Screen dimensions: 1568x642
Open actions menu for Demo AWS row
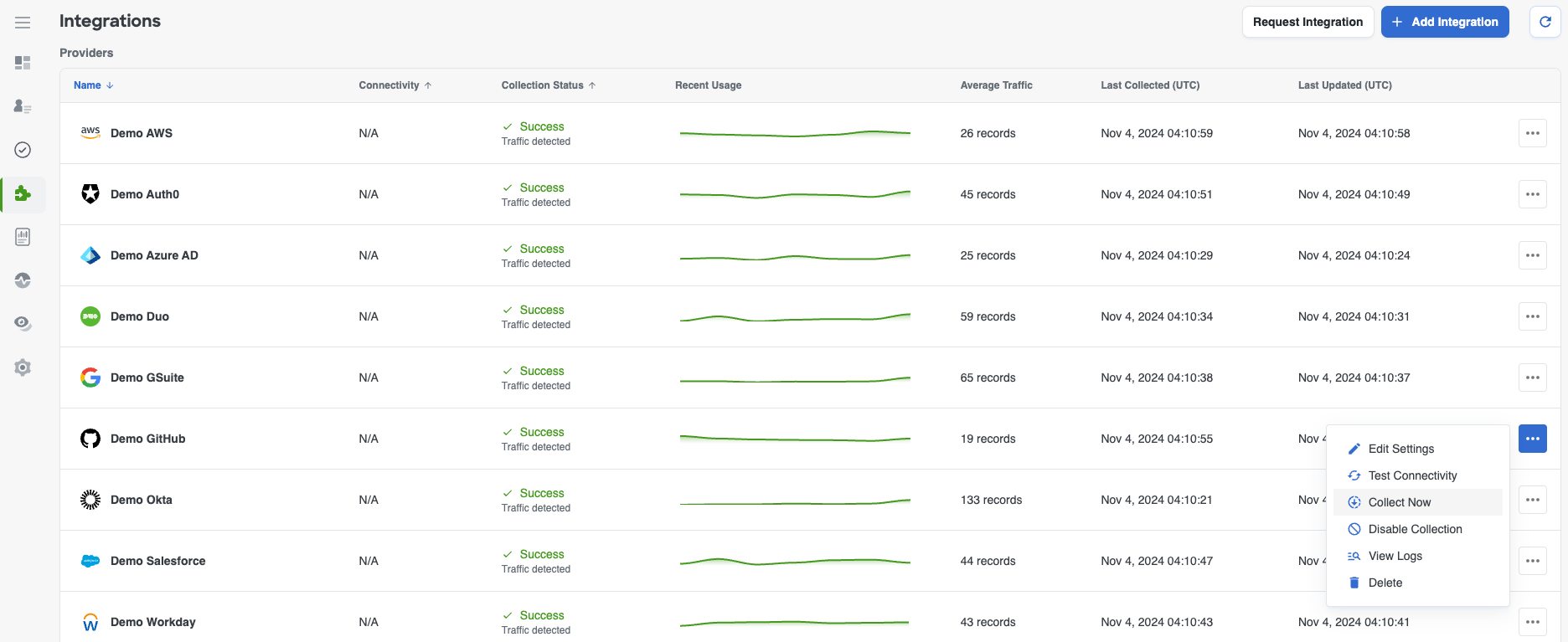[x=1532, y=133]
